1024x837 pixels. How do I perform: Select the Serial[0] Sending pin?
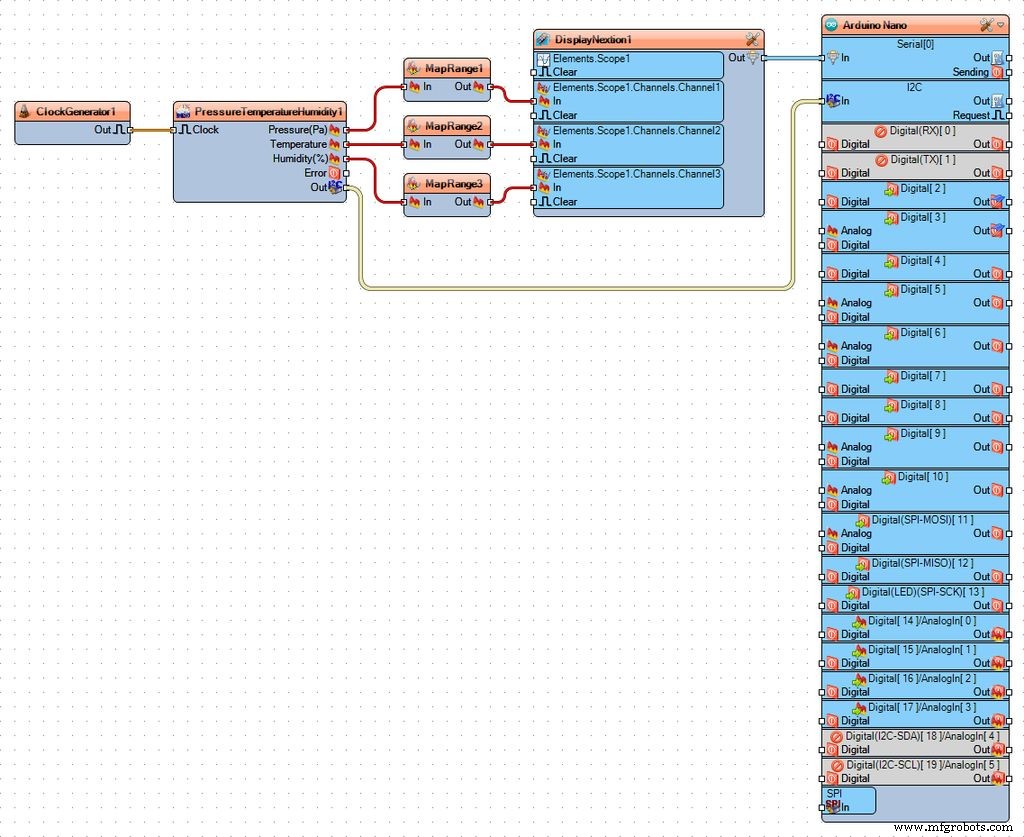pyautogui.click(x=1008, y=72)
